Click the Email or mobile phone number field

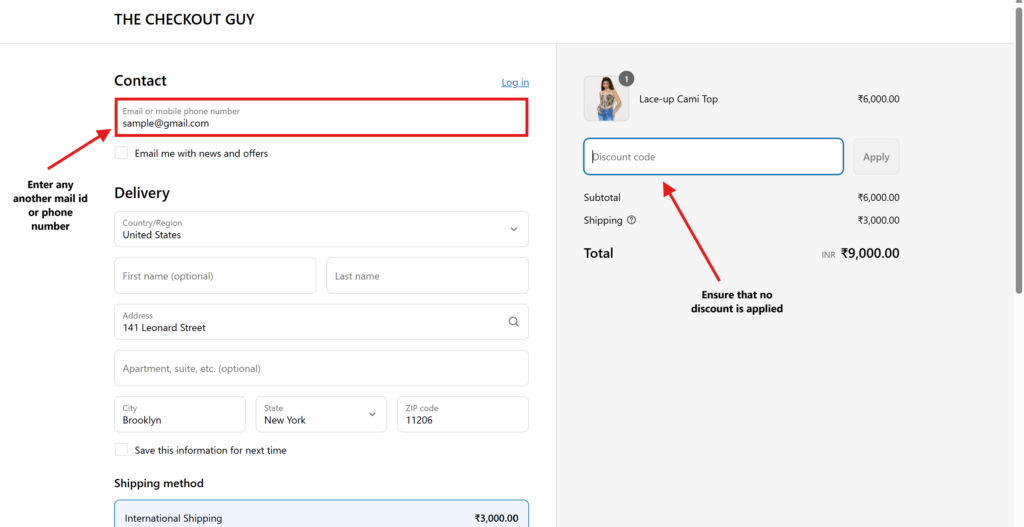(x=321, y=118)
